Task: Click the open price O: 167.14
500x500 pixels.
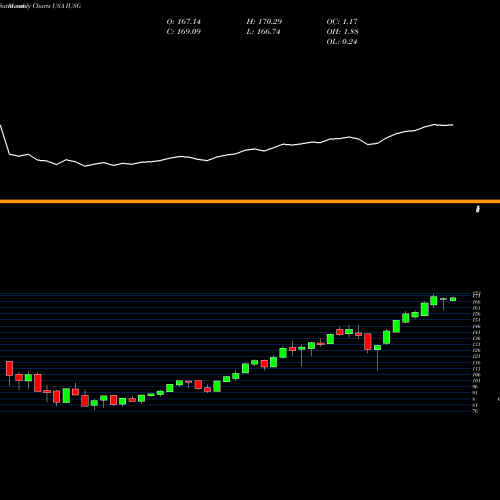Action: point(184,22)
